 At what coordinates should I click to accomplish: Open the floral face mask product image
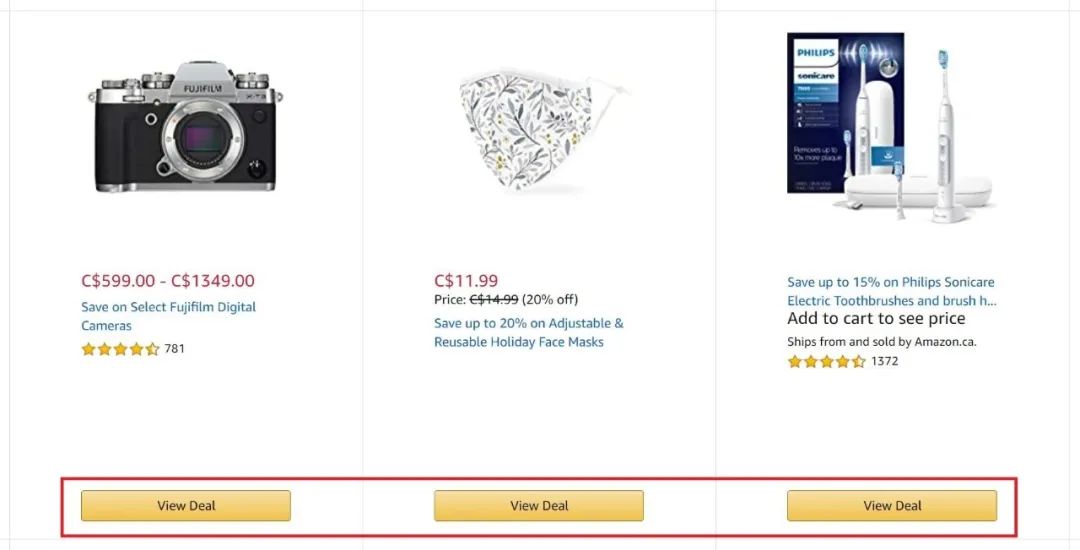[544, 129]
